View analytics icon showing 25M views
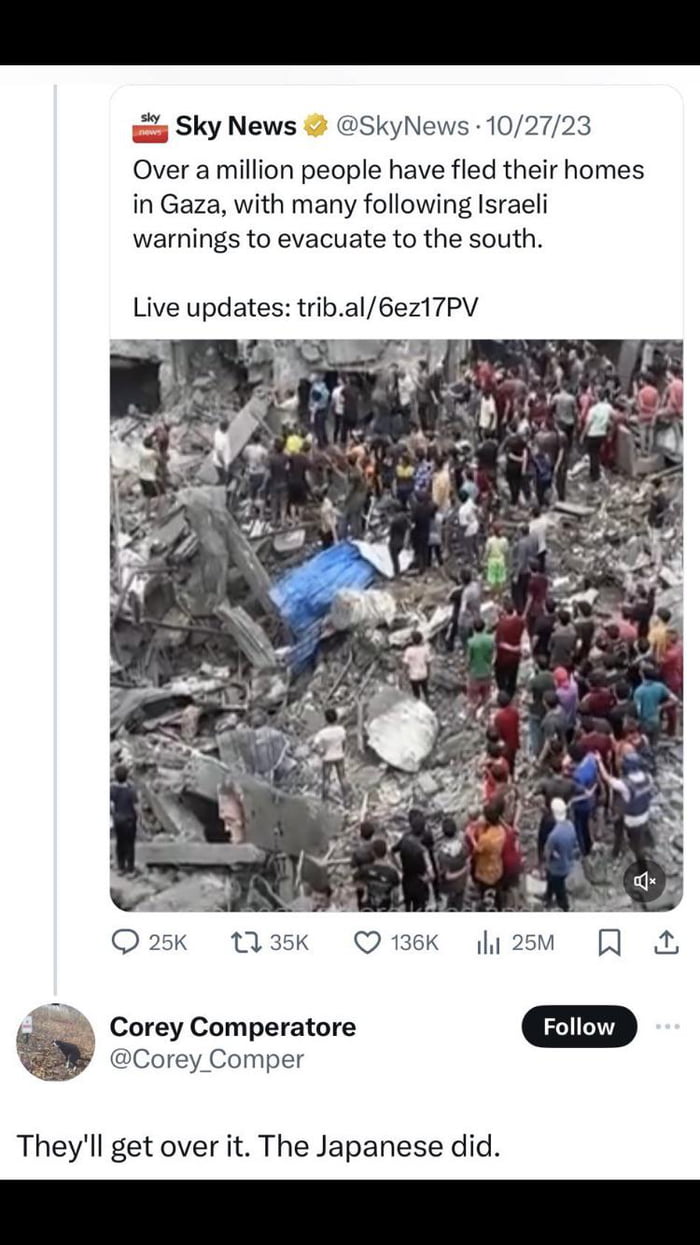Image resolution: width=700 pixels, height=1245 pixels. pyautogui.click(x=487, y=941)
